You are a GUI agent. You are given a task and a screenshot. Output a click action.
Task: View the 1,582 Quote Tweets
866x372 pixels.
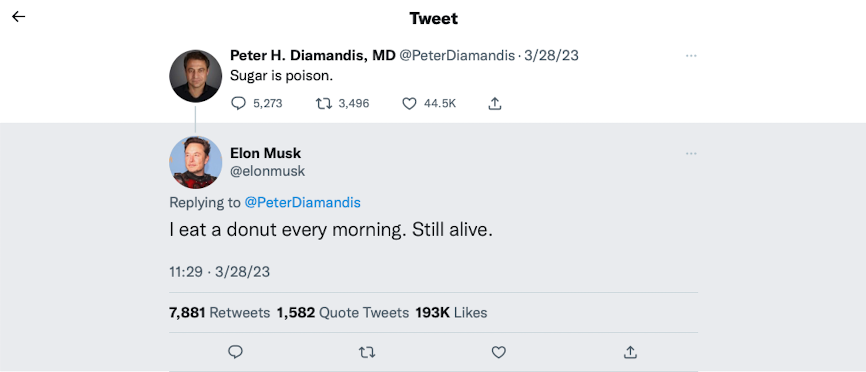pos(343,313)
